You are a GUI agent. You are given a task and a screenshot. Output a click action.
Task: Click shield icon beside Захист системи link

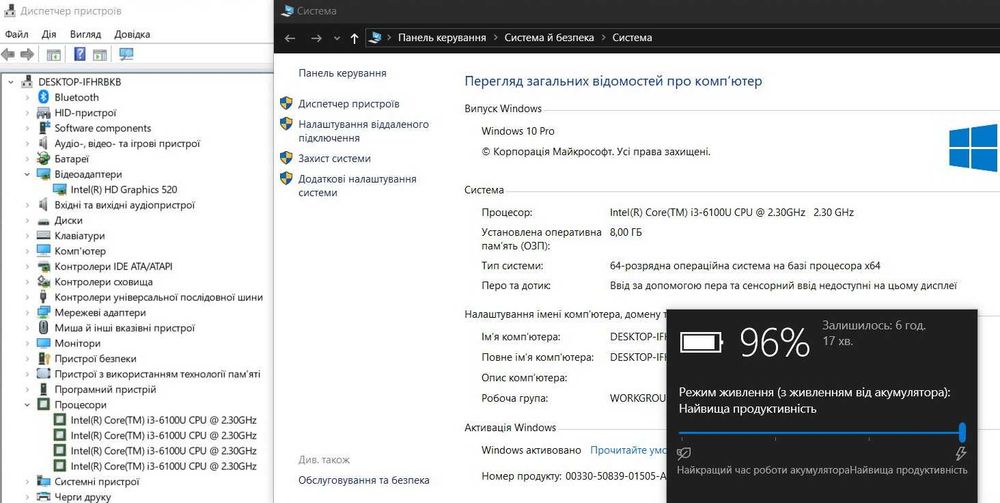(x=286, y=158)
